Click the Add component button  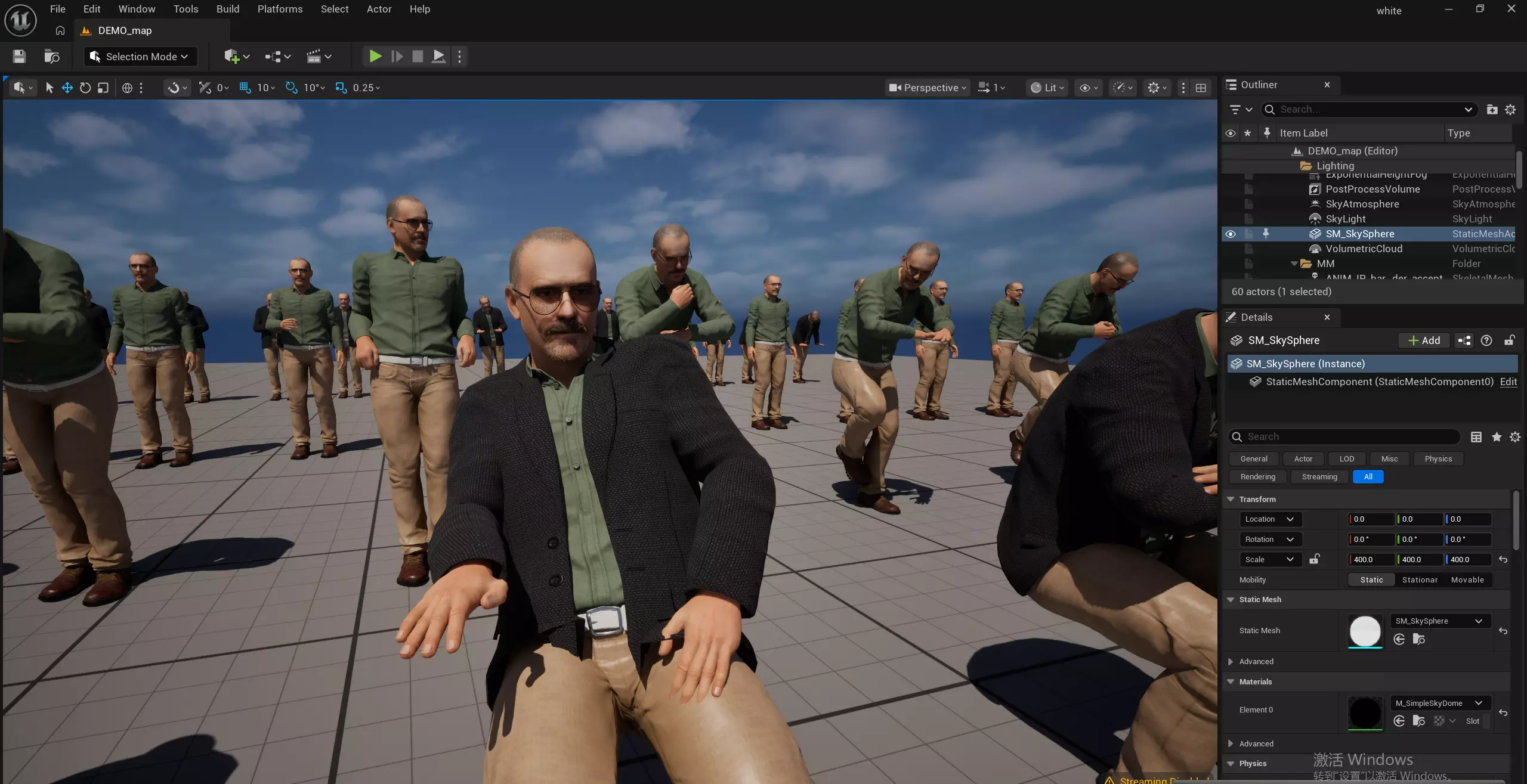(1424, 340)
